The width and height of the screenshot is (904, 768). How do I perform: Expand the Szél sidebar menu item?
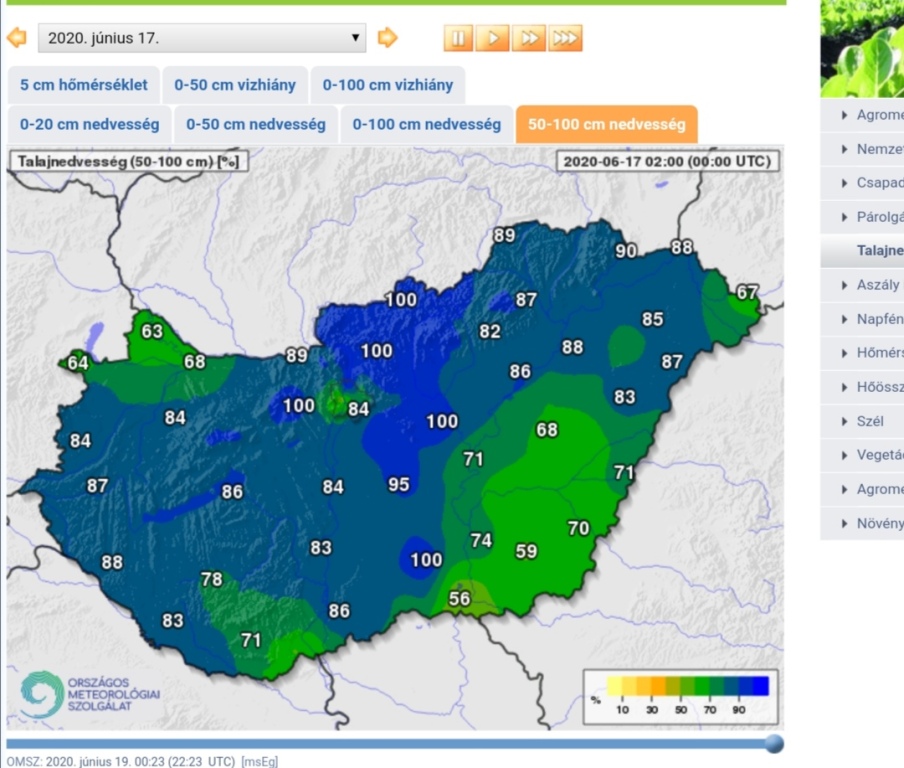point(868,421)
